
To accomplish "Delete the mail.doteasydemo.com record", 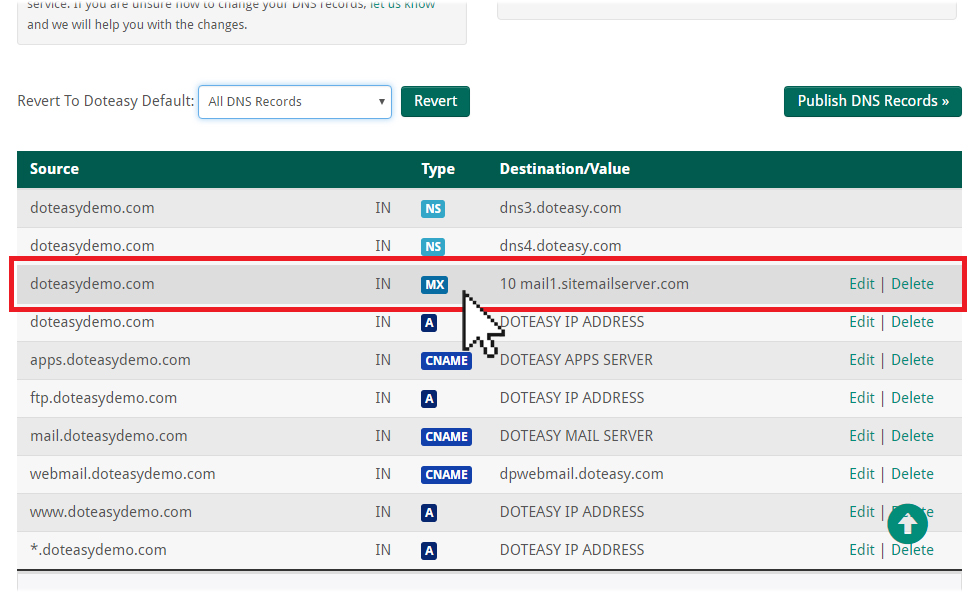I will tap(912, 436).
